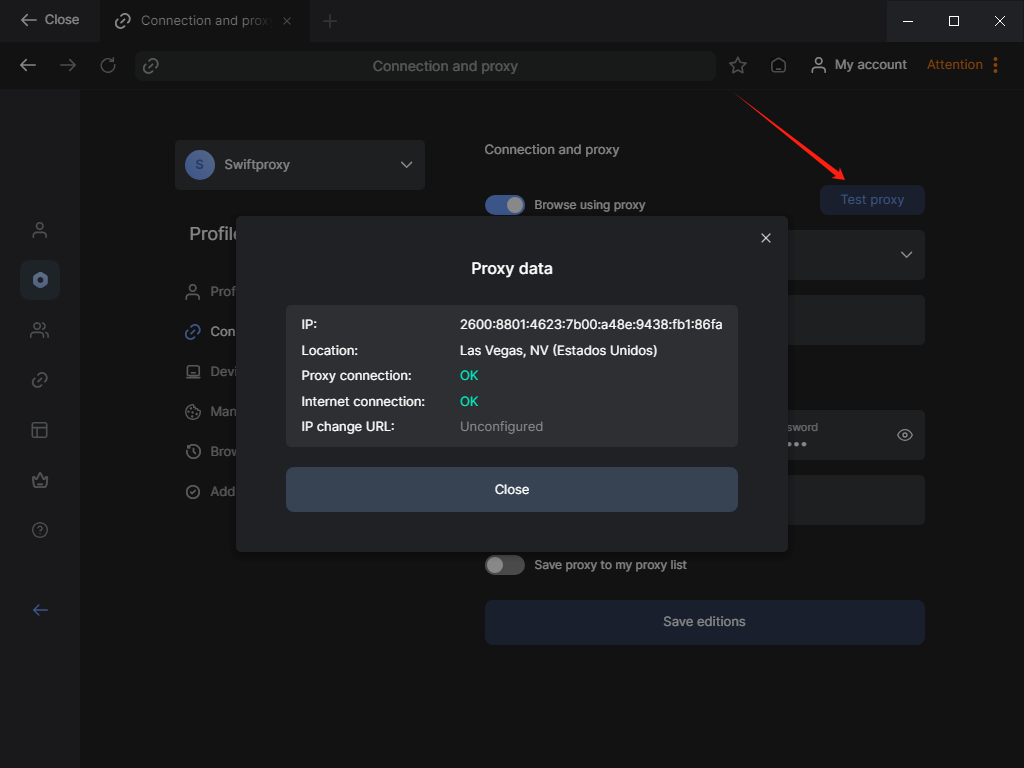Open the help question mark icon

tap(40, 530)
